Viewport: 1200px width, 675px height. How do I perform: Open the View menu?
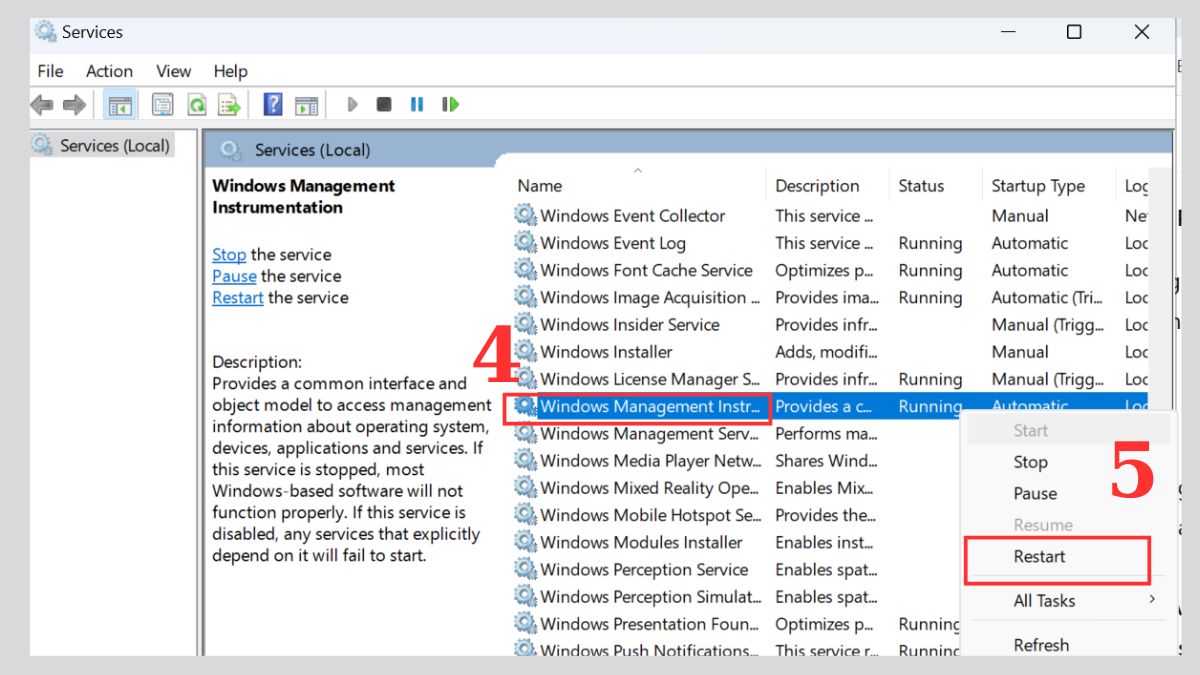[x=173, y=71]
